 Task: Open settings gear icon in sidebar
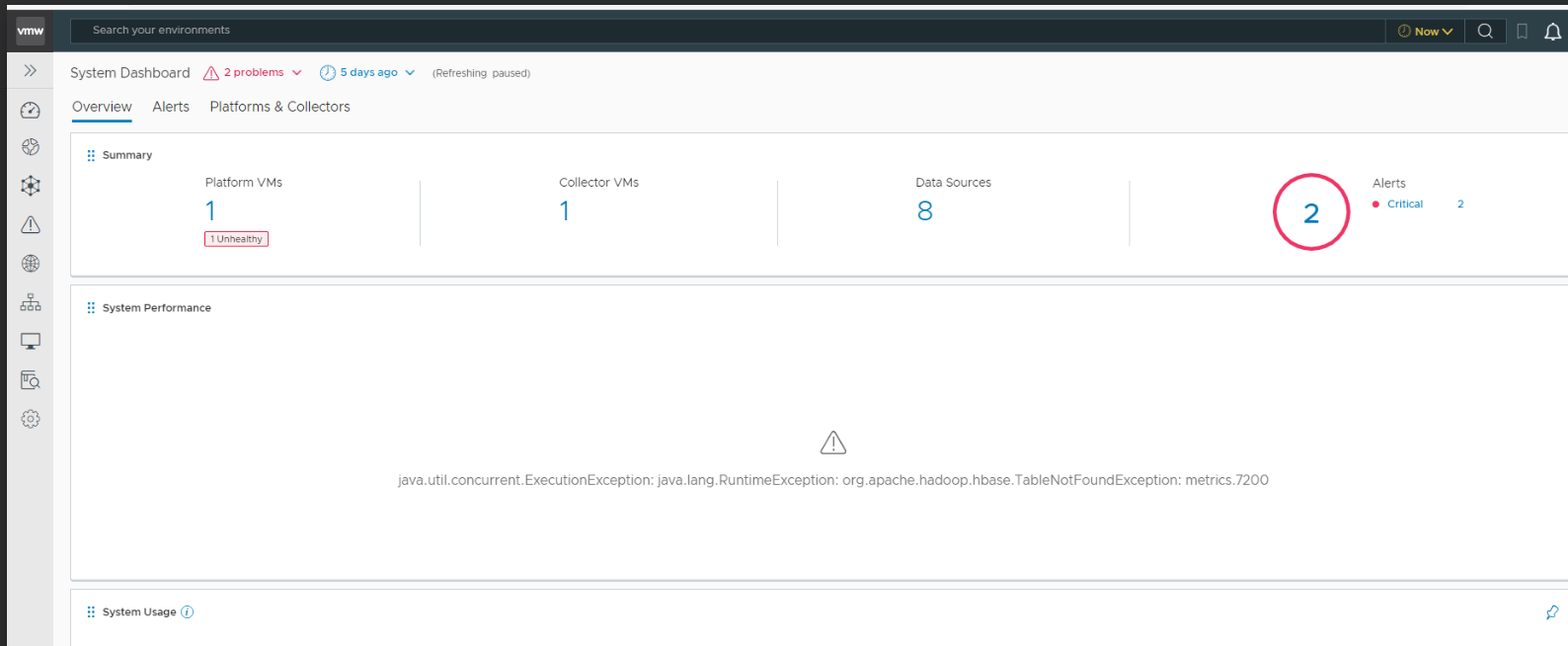pos(31,419)
